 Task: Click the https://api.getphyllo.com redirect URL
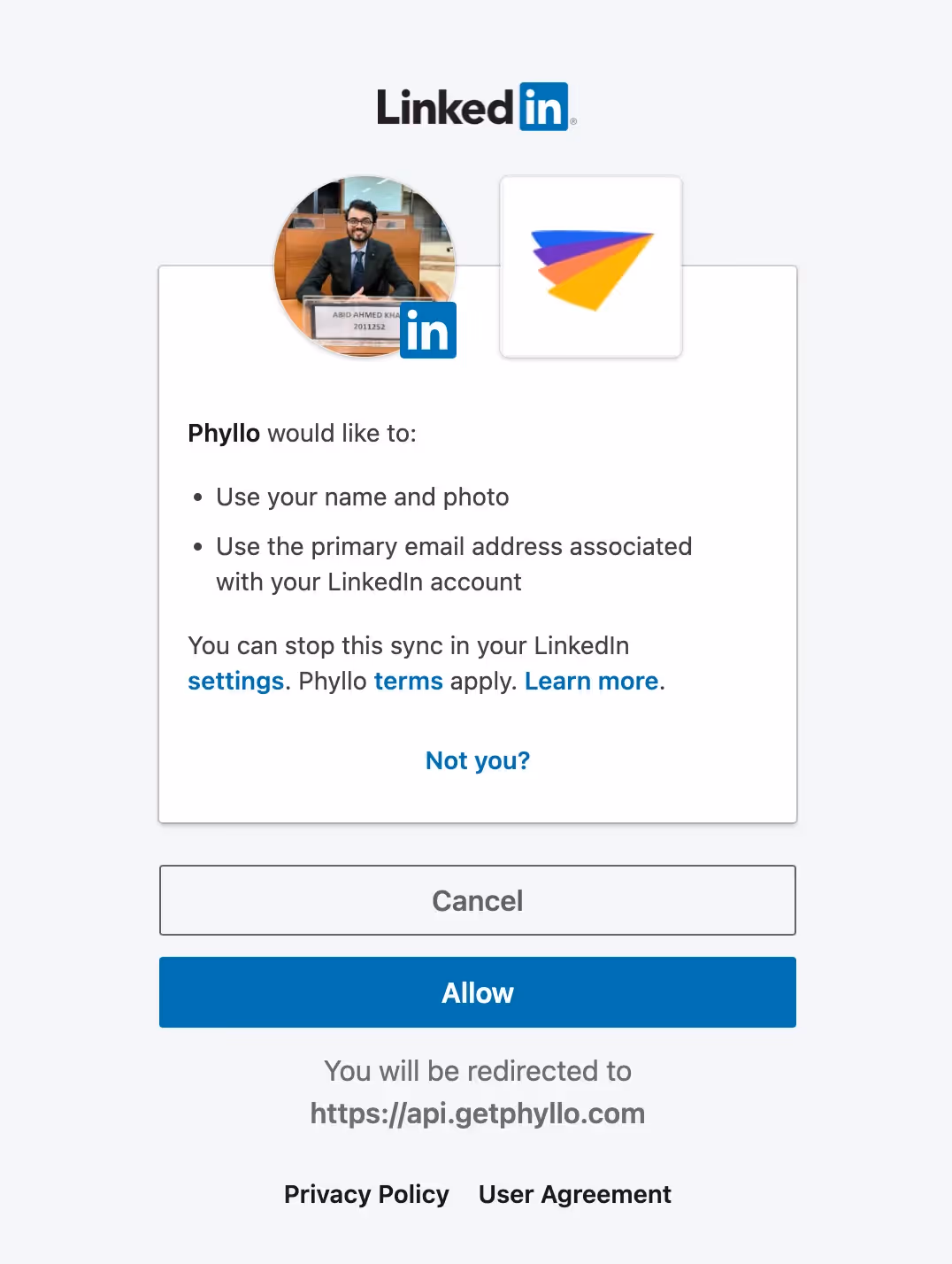(x=477, y=1113)
